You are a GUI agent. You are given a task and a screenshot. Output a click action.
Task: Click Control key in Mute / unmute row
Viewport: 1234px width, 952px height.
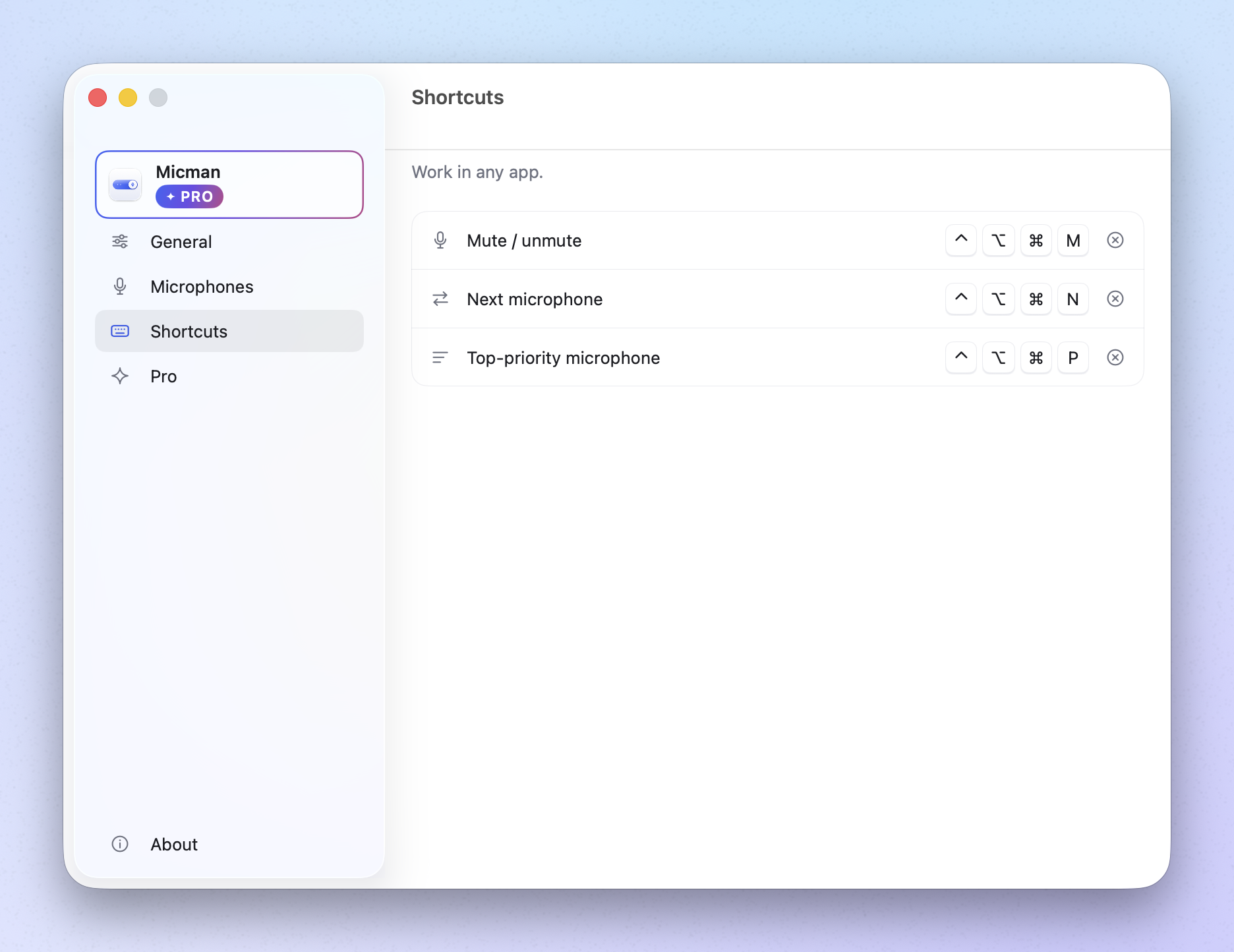961,241
